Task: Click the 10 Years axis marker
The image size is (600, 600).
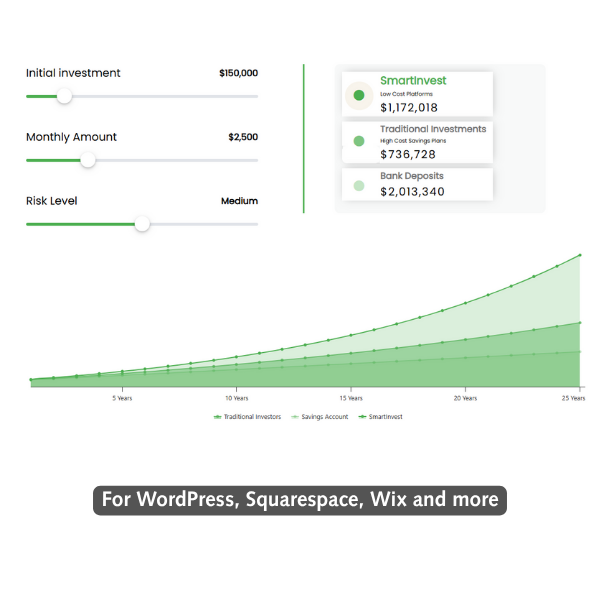Action: point(236,398)
